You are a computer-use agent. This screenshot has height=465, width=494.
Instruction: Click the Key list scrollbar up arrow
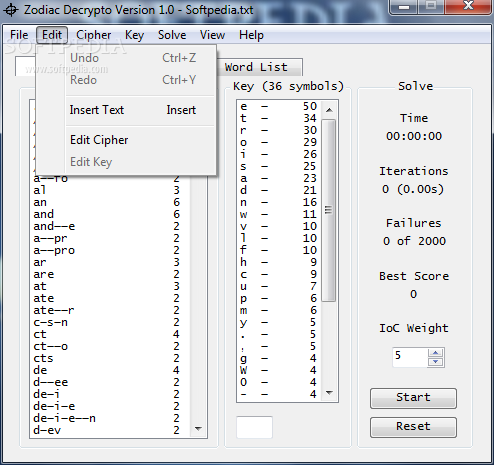(x=329, y=110)
